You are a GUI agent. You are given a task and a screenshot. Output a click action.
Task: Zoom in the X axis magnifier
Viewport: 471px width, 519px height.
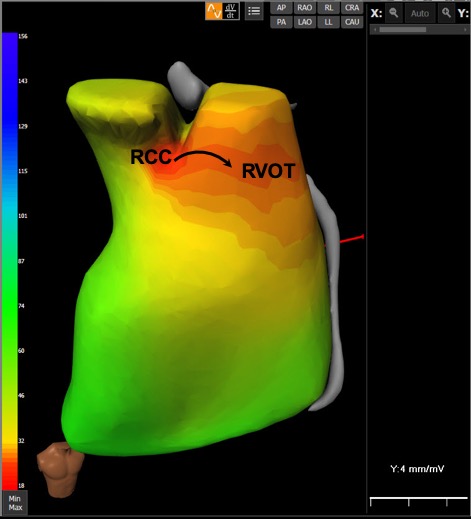[446, 13]
